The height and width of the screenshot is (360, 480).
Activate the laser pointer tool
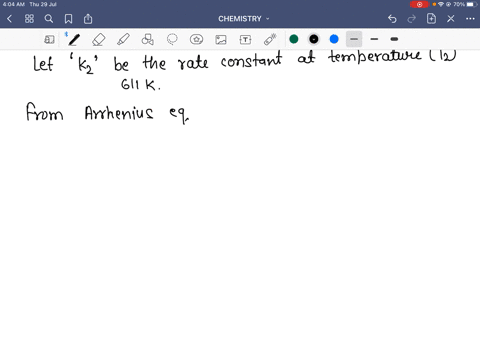270,39
